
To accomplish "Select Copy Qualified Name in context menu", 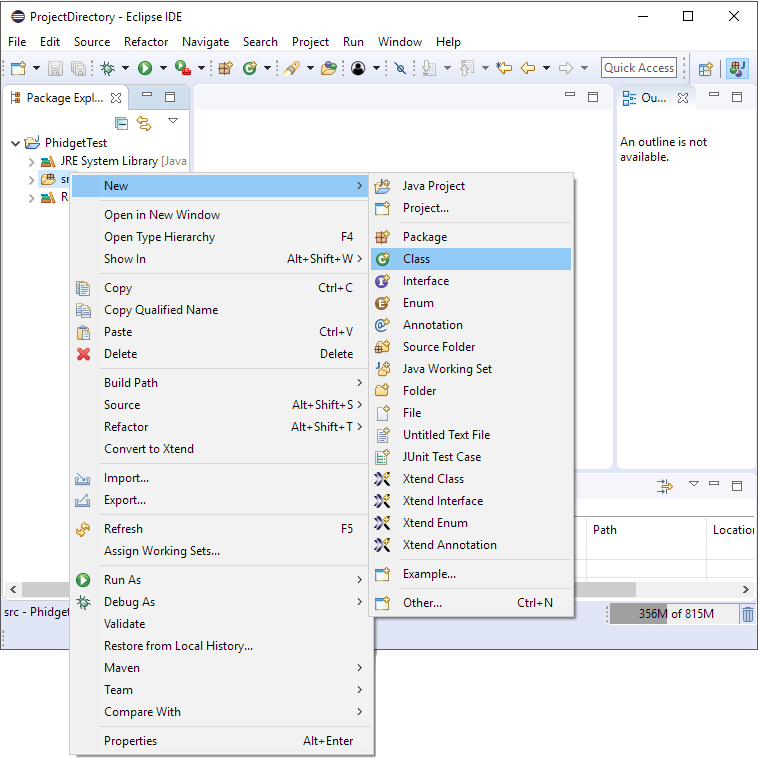I will (x=221, y=310).
